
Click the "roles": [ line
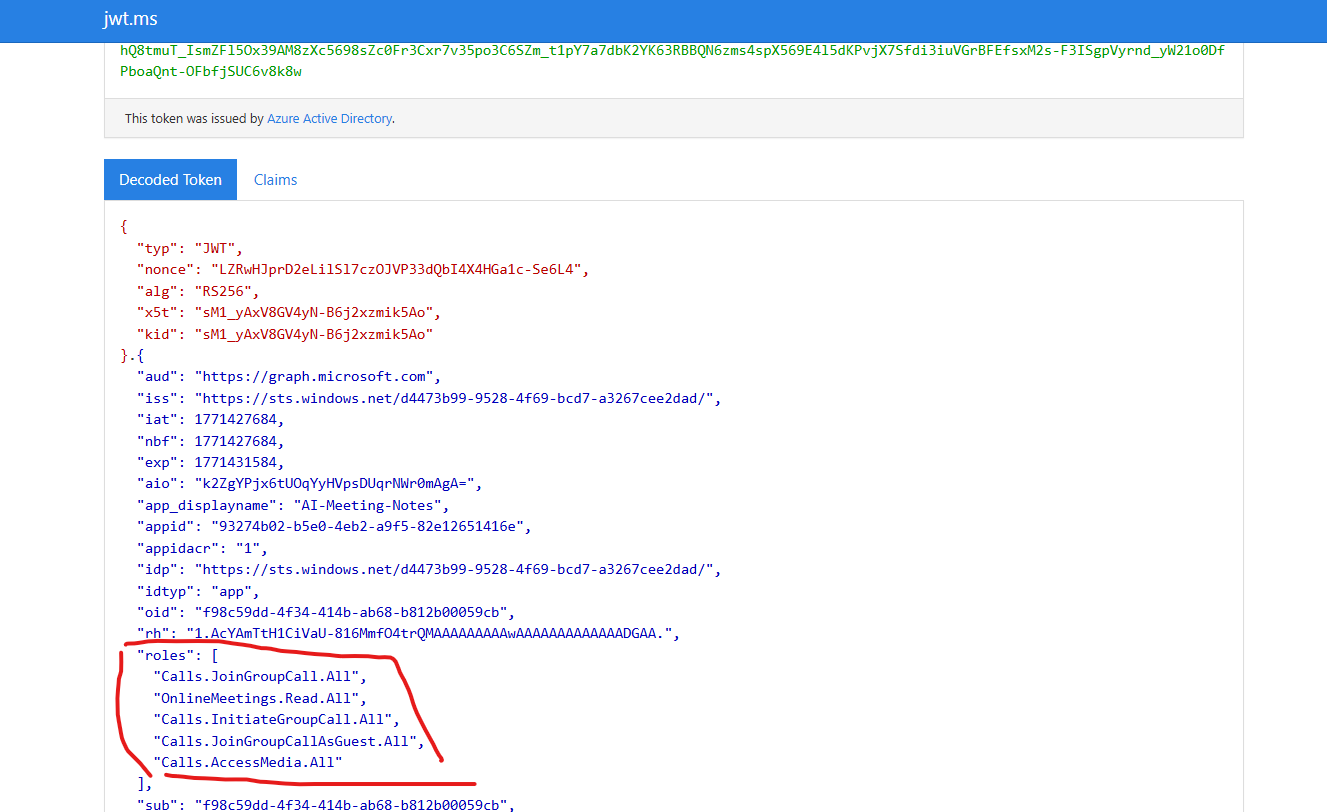point(177,655)
